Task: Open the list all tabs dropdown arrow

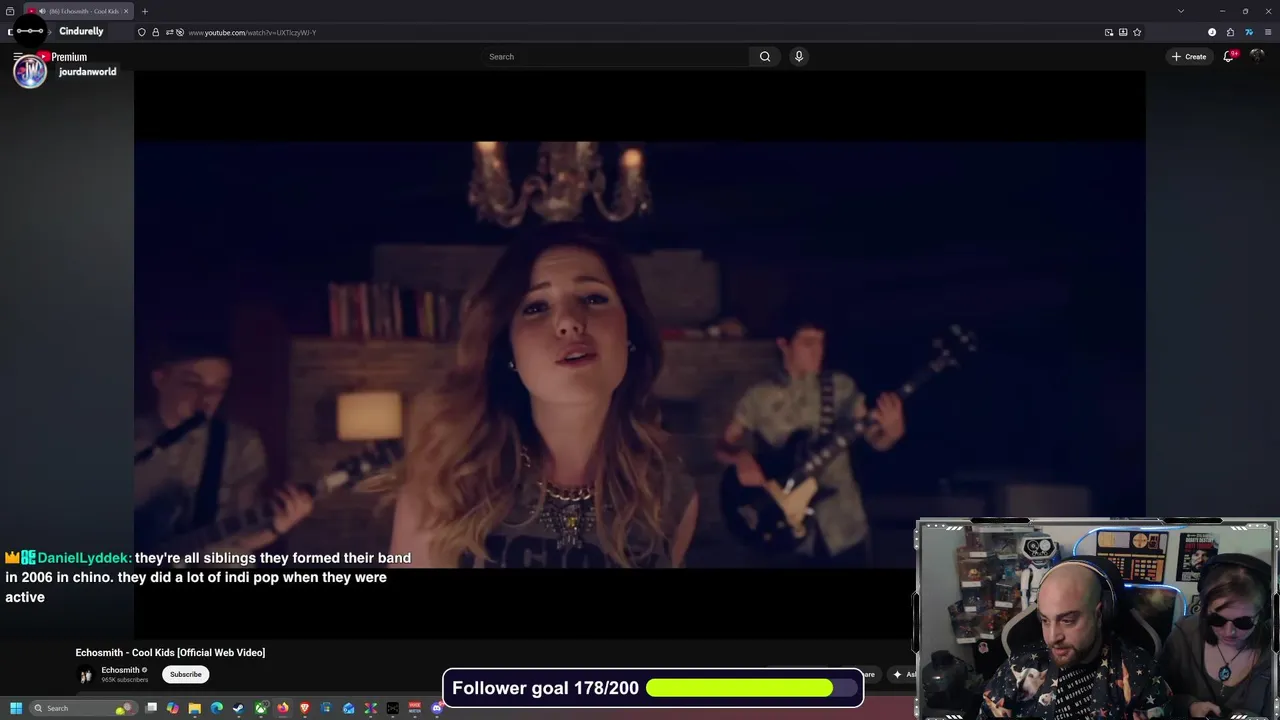Action: point(1181,11)
